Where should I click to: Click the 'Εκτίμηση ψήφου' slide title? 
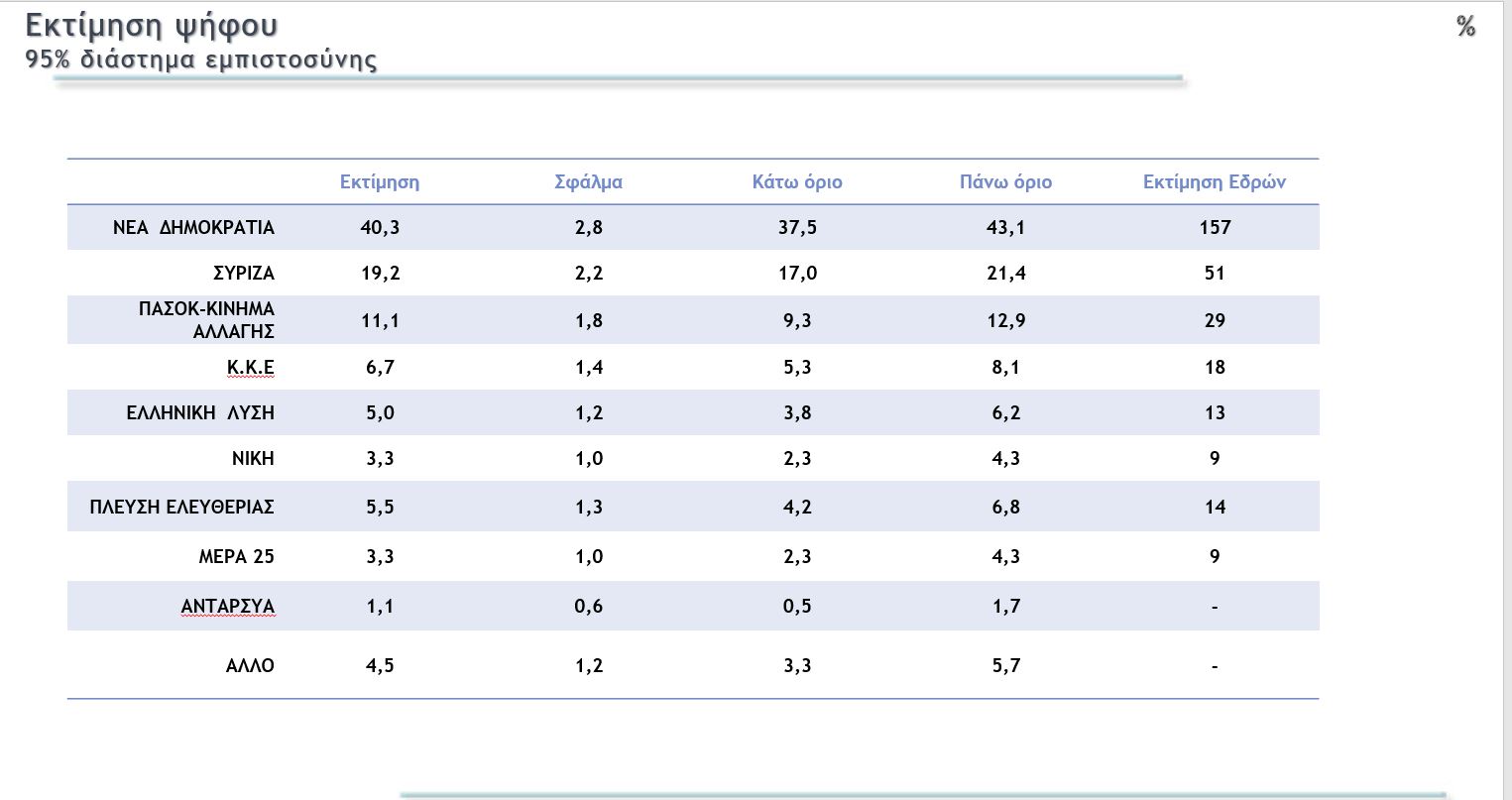[151, 26]
